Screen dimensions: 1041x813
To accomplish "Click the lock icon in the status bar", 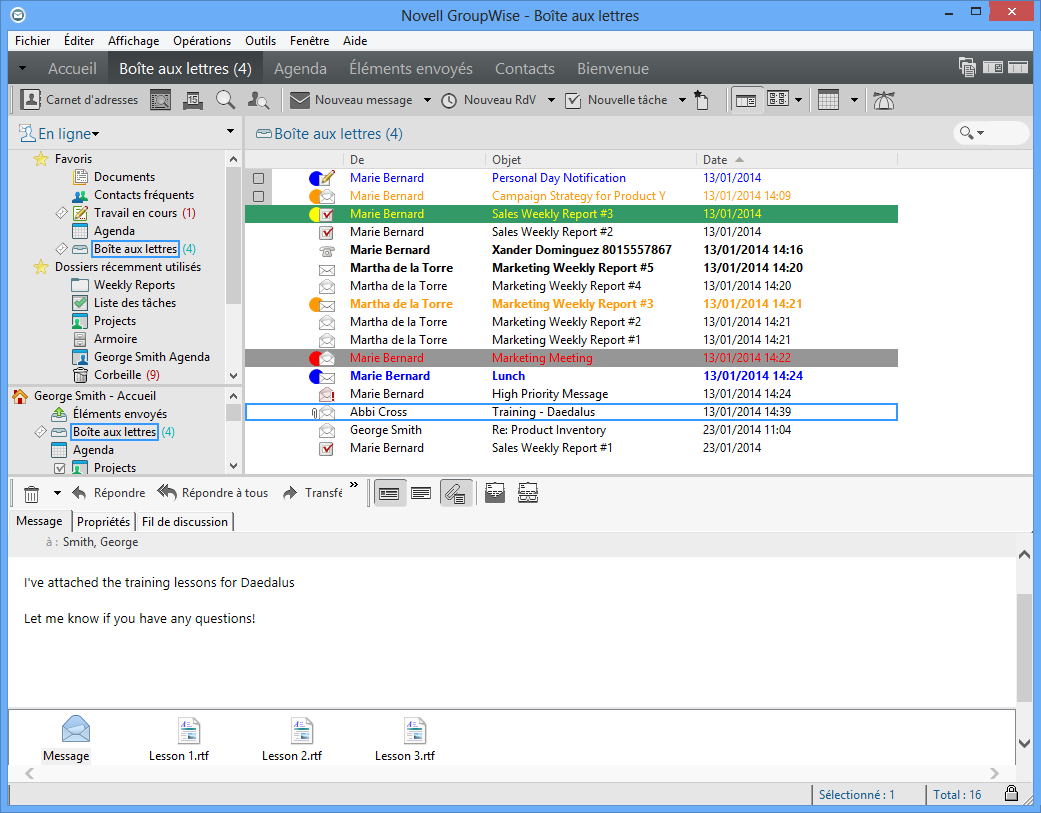I will coord(1011,794).
